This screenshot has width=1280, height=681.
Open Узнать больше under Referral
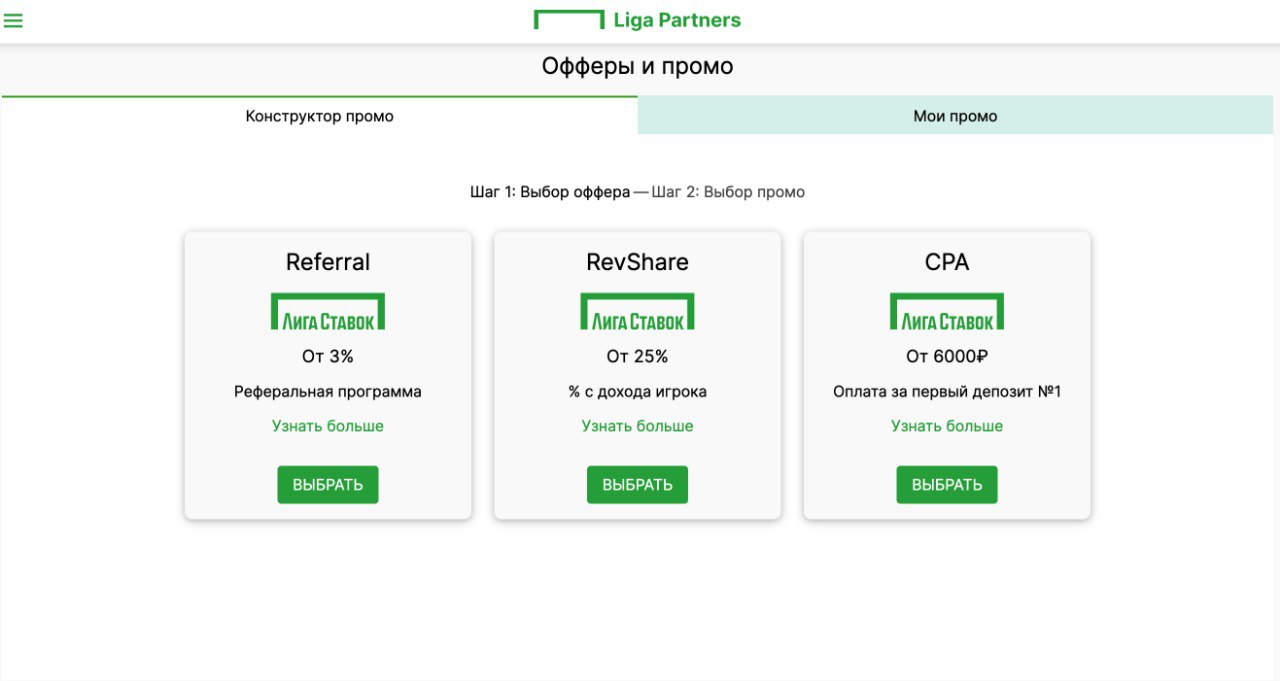click(x=328, y=426)
